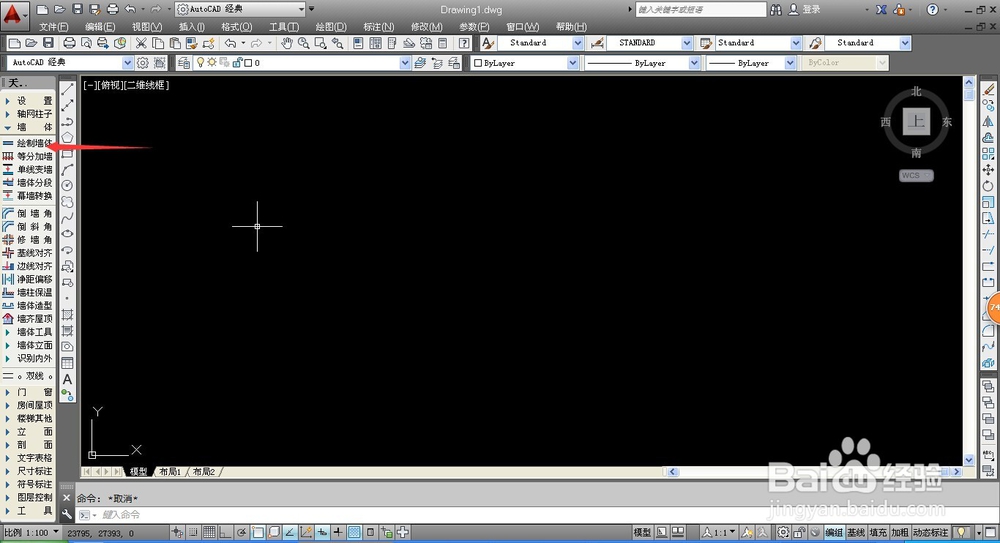Click the Dimension Style icon

pos(598,43)
